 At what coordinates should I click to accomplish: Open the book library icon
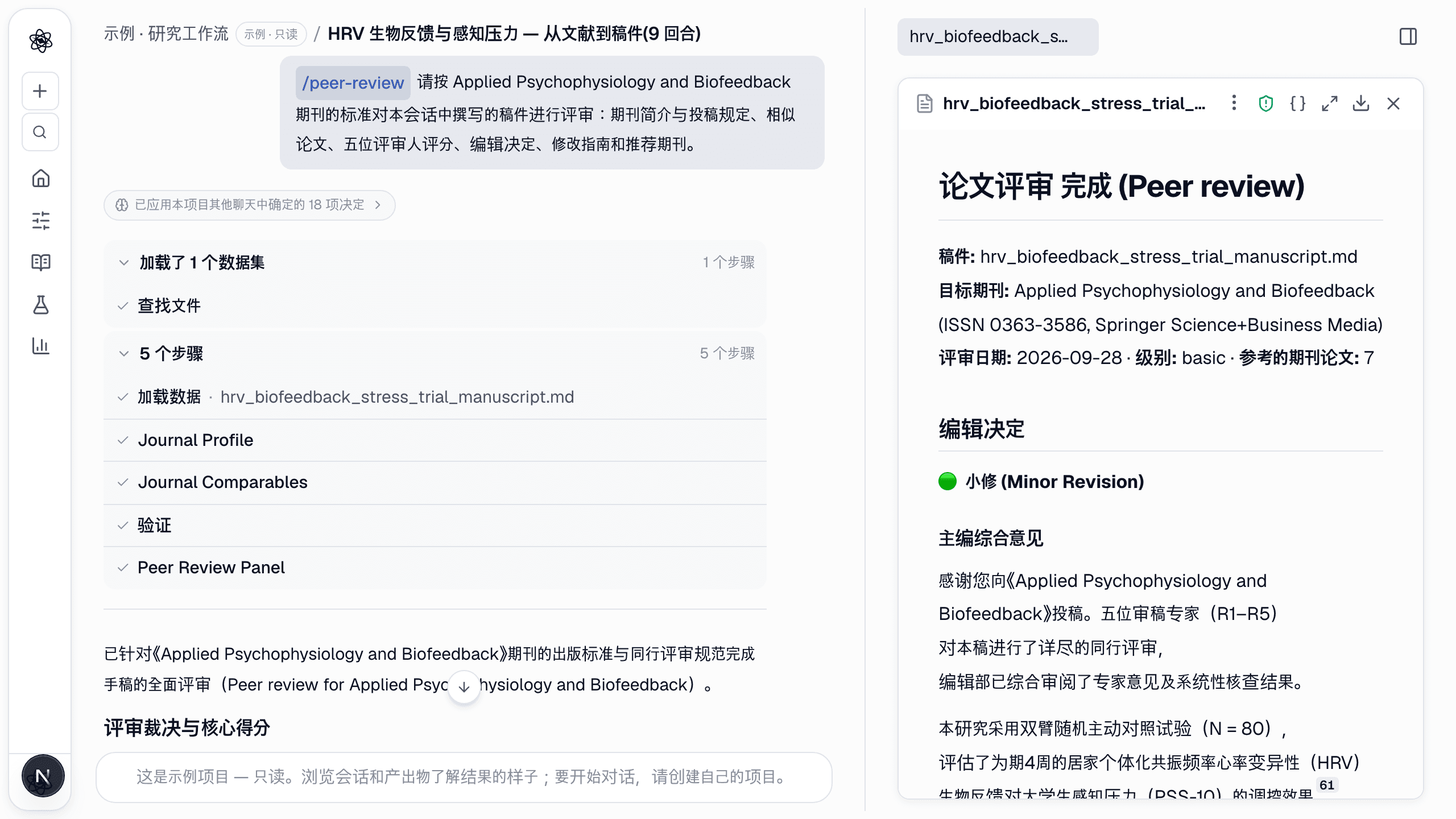point(40,262)
